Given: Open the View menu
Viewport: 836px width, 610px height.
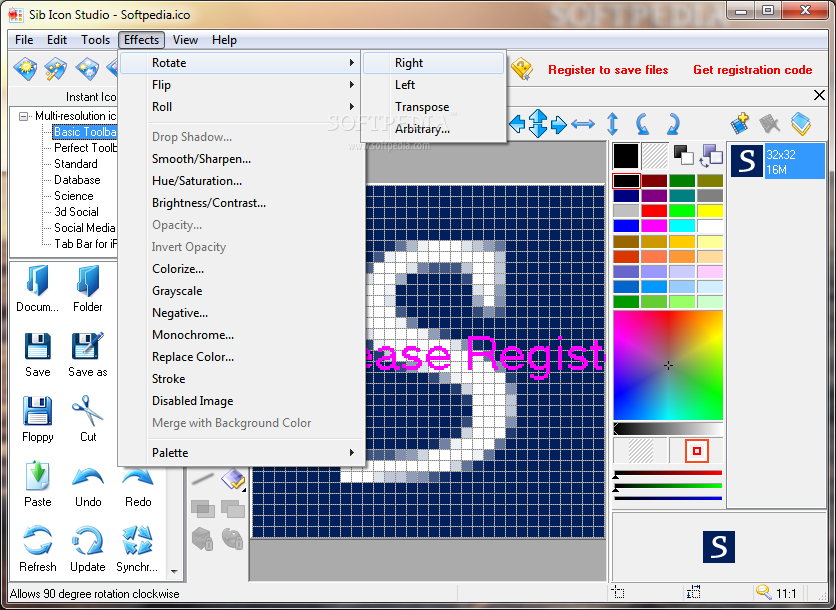Looking at the screenshot, I should (x=185, y=40).
